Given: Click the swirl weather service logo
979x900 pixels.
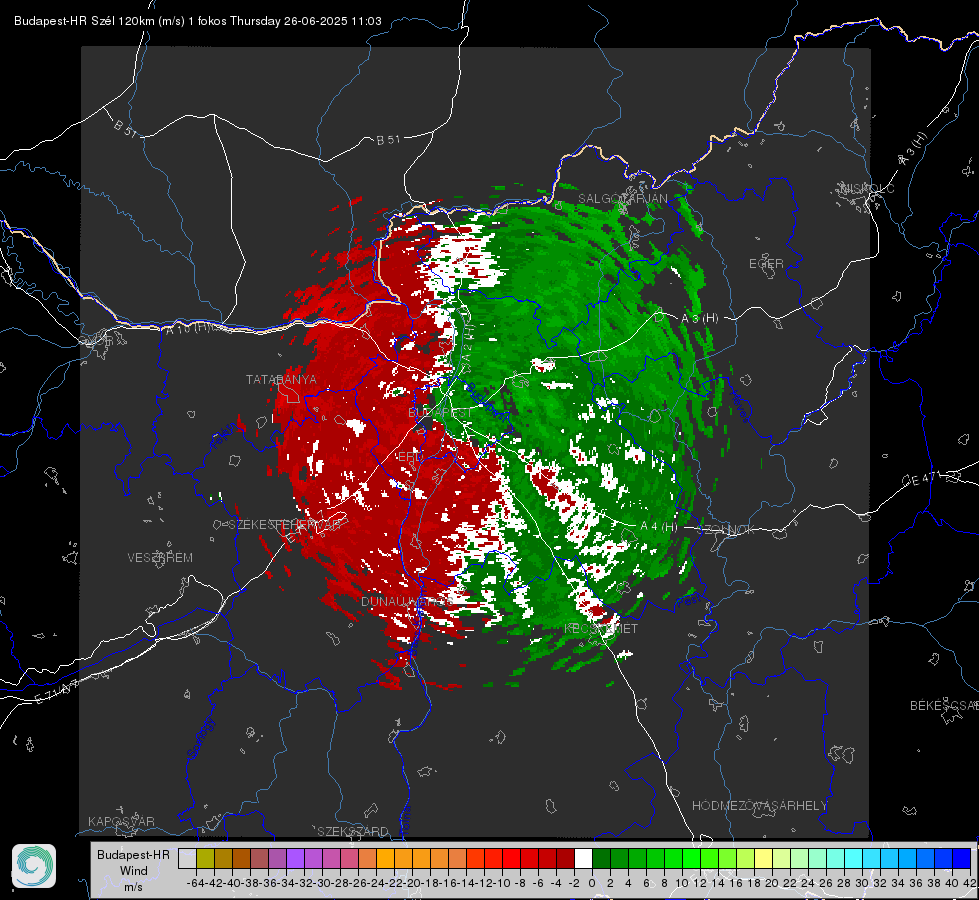Looking at the screenshot, I should point(34,866).
